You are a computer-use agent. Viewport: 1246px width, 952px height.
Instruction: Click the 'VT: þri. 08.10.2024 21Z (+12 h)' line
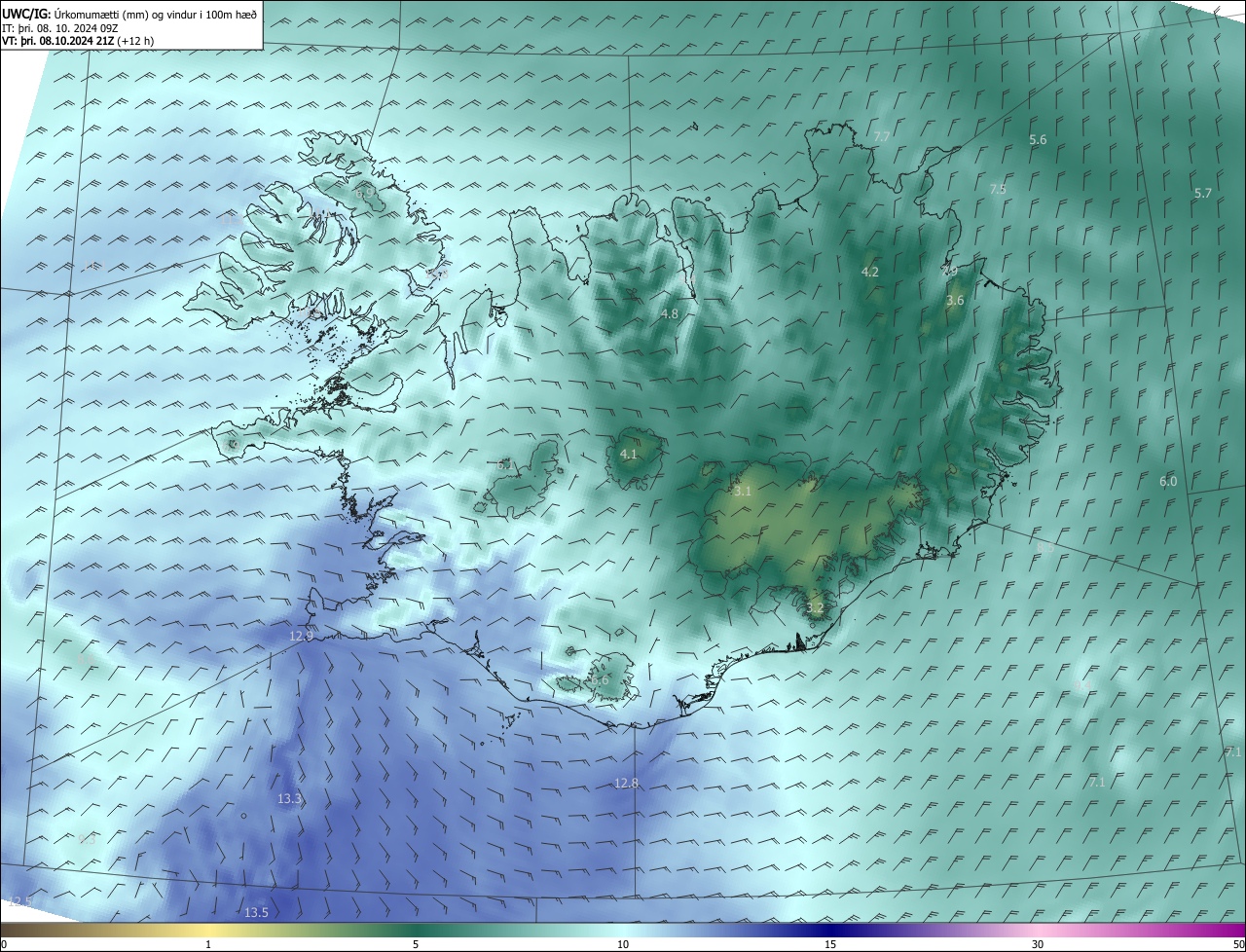[x=78, y=41]
